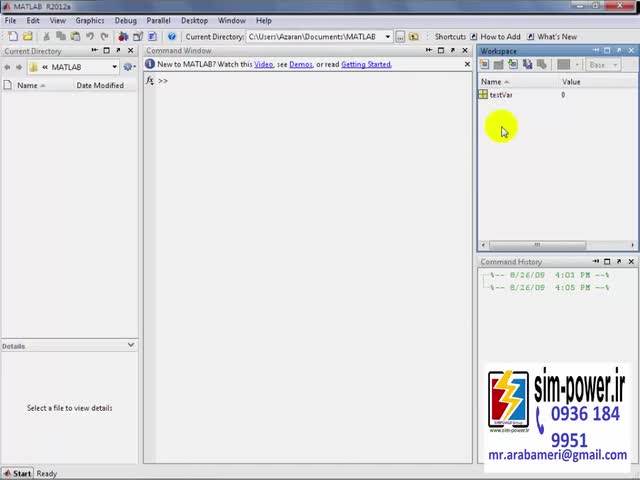Maximize the Command History panel
The width and height of the screenshot is (640, 480).
pos(607,261)
